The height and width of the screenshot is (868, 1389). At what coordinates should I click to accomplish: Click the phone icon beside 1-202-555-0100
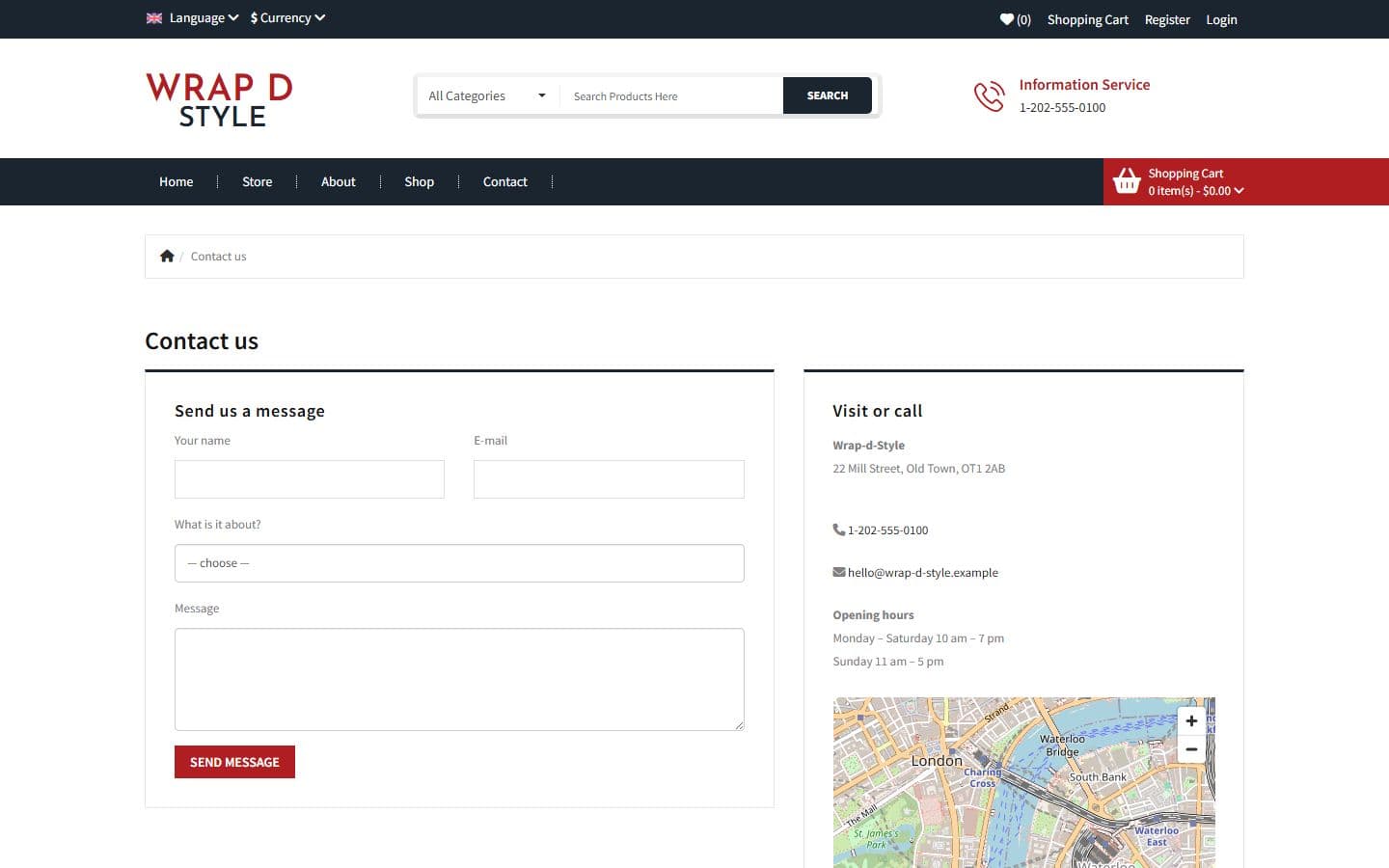click(x=839, y=529)
